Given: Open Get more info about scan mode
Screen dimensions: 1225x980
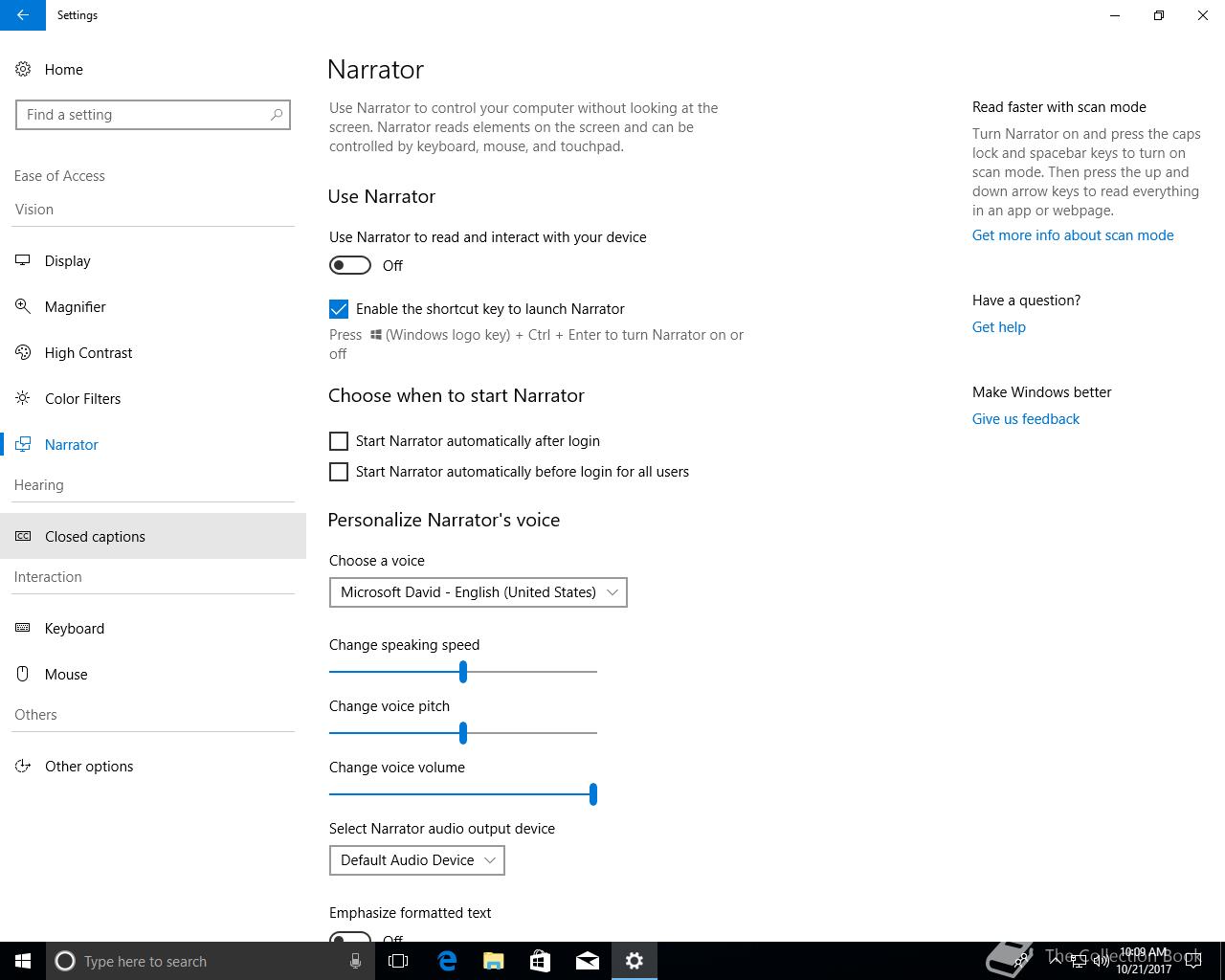Looking at the screenshot, I should [1073, 235].
